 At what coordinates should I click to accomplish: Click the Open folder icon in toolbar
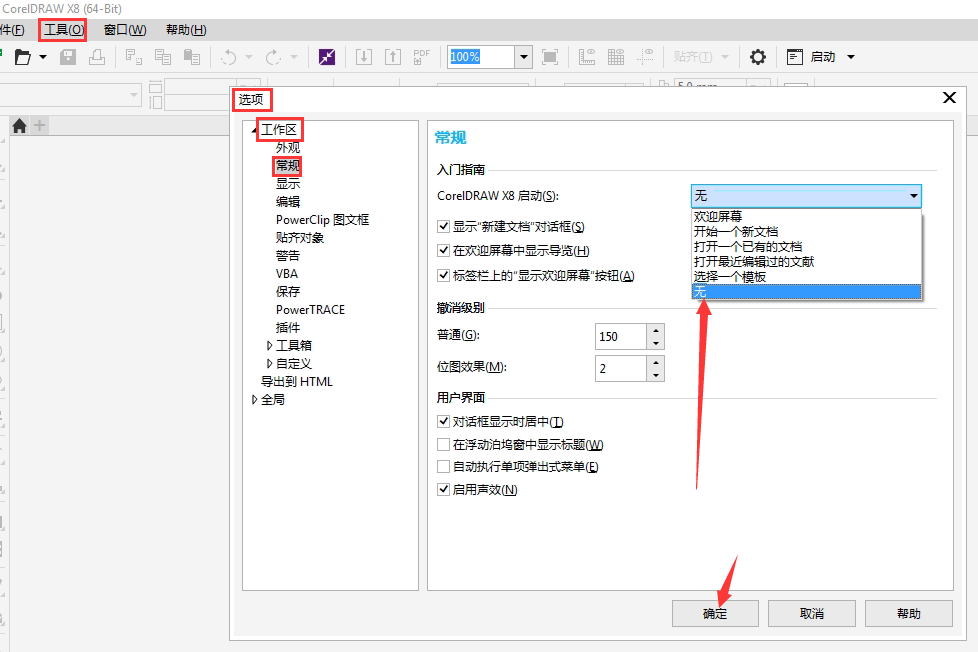click(23, 57)
